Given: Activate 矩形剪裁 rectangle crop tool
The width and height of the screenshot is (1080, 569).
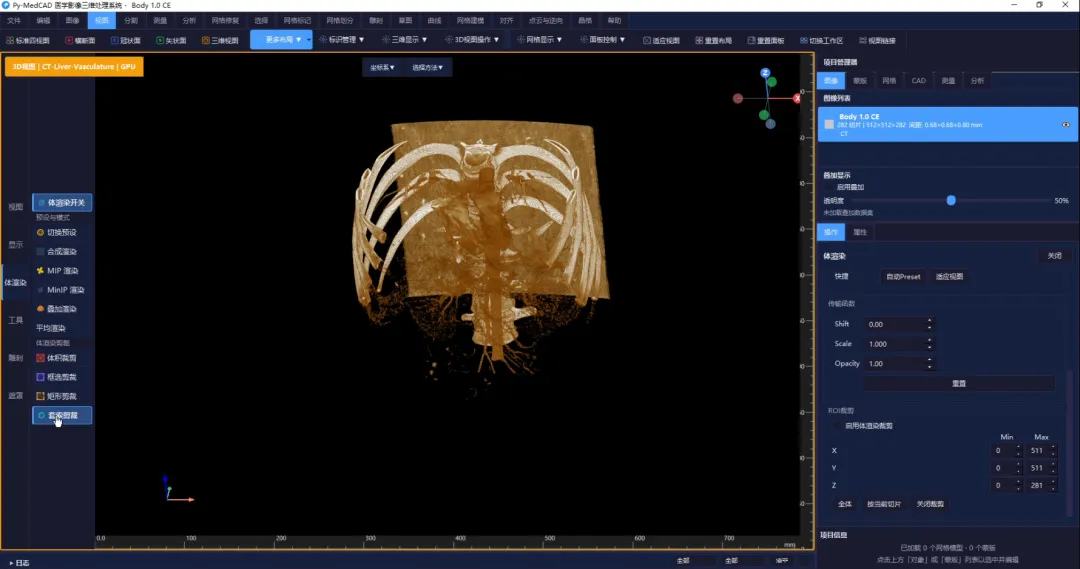Looking at the screenshot, I should (62, 396).
